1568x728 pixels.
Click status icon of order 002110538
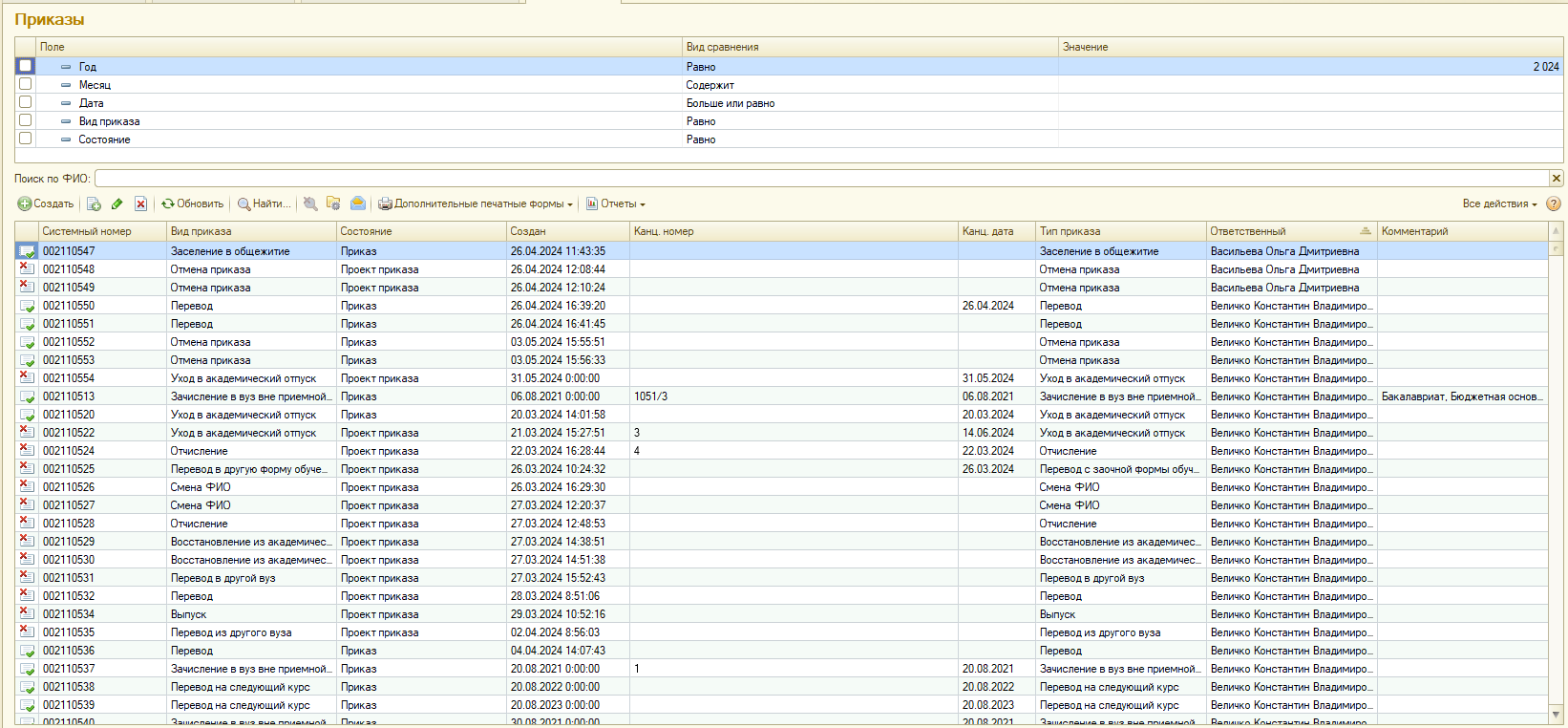pos(27,687)
